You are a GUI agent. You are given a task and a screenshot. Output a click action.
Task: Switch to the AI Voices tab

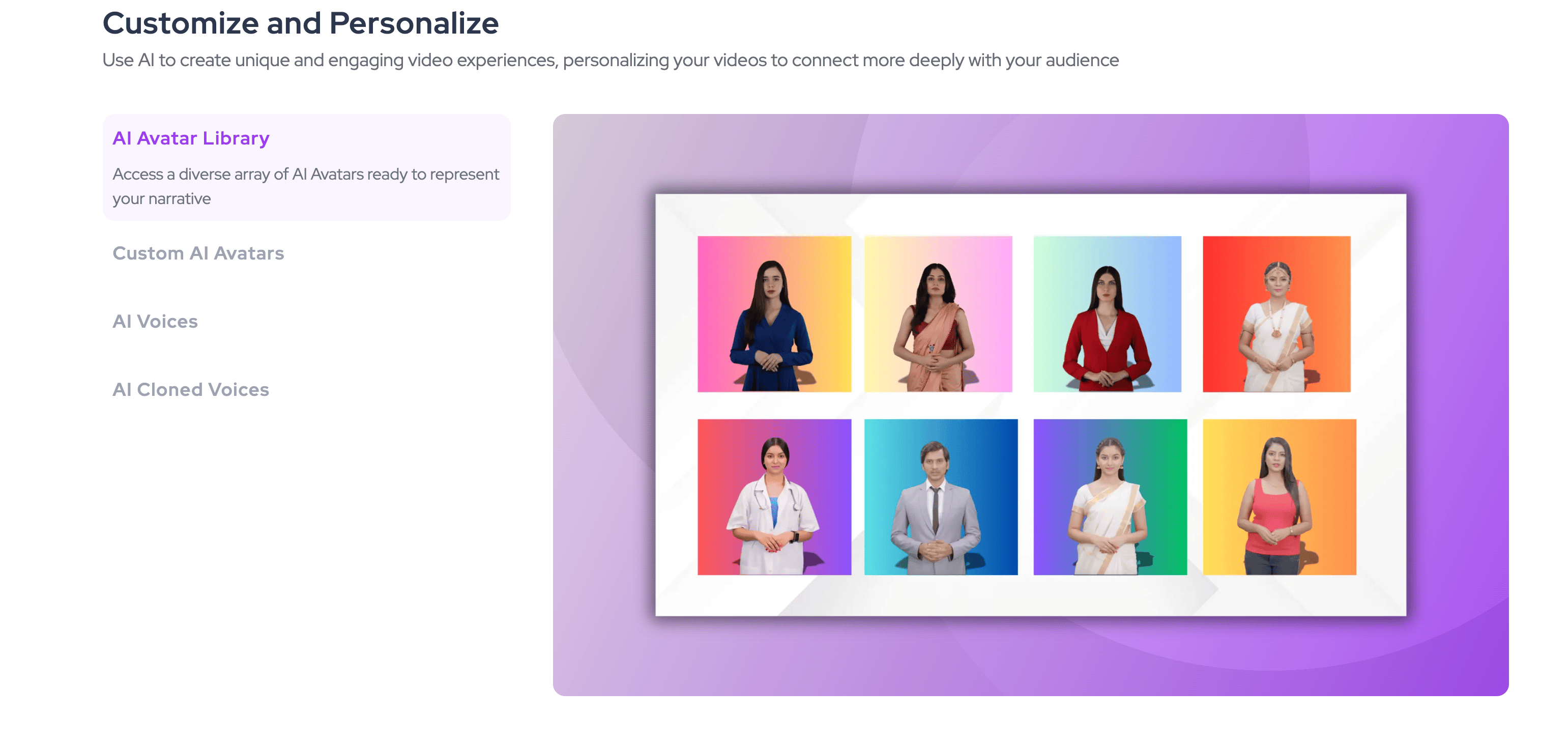point(155,322)
